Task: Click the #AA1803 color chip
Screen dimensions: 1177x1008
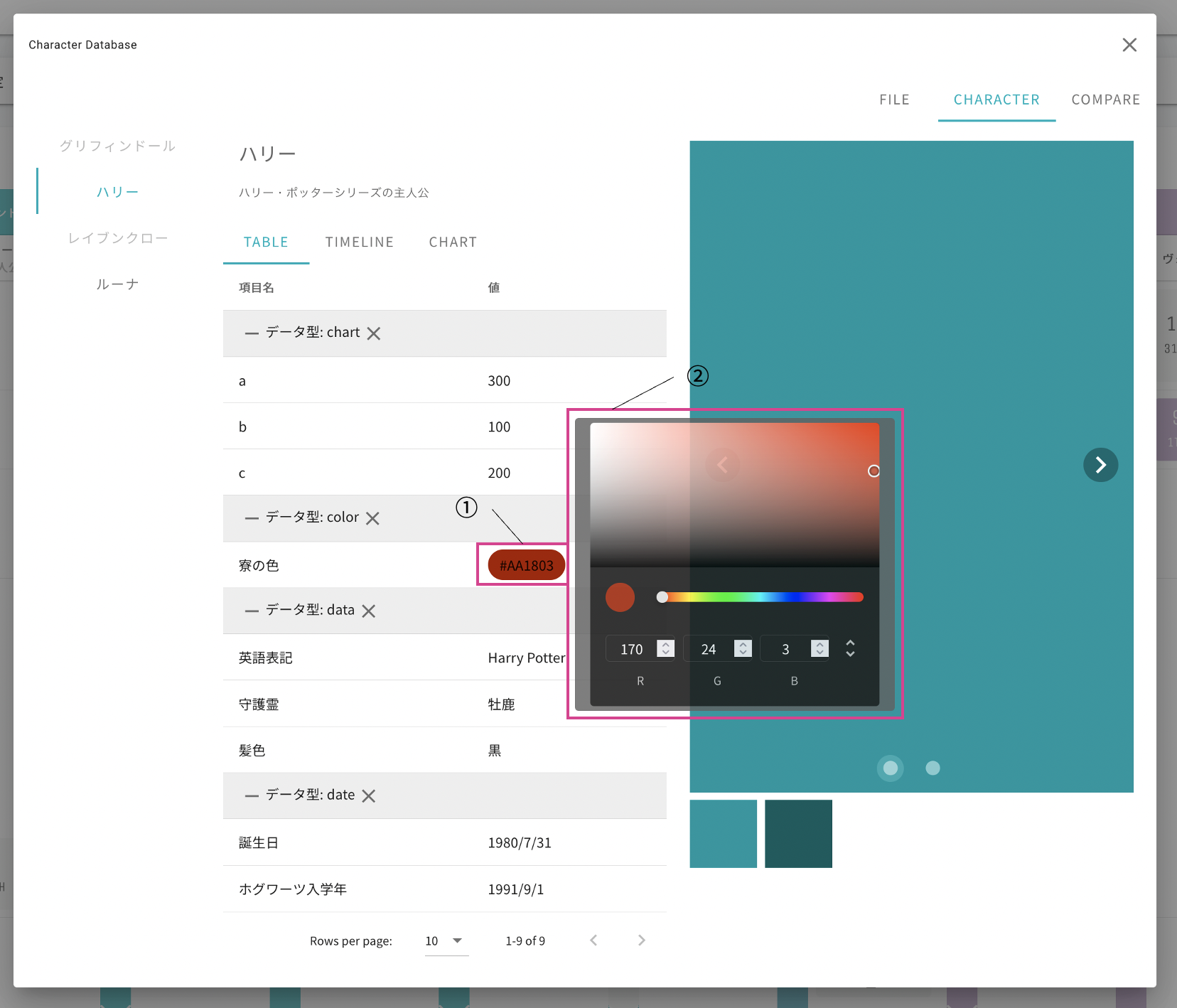Action: (526, 565)
